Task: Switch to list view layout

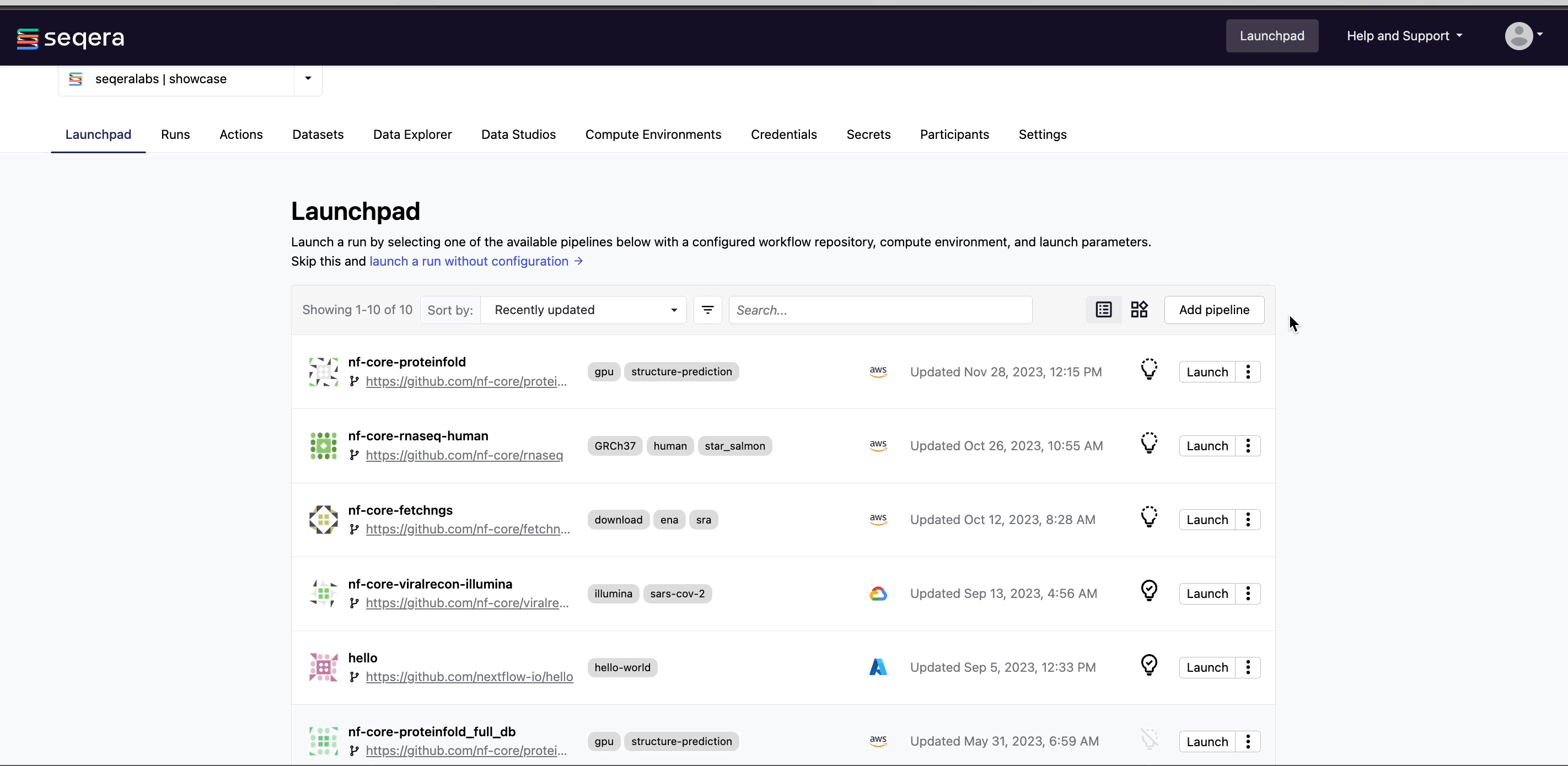Action: [1103, 310]
